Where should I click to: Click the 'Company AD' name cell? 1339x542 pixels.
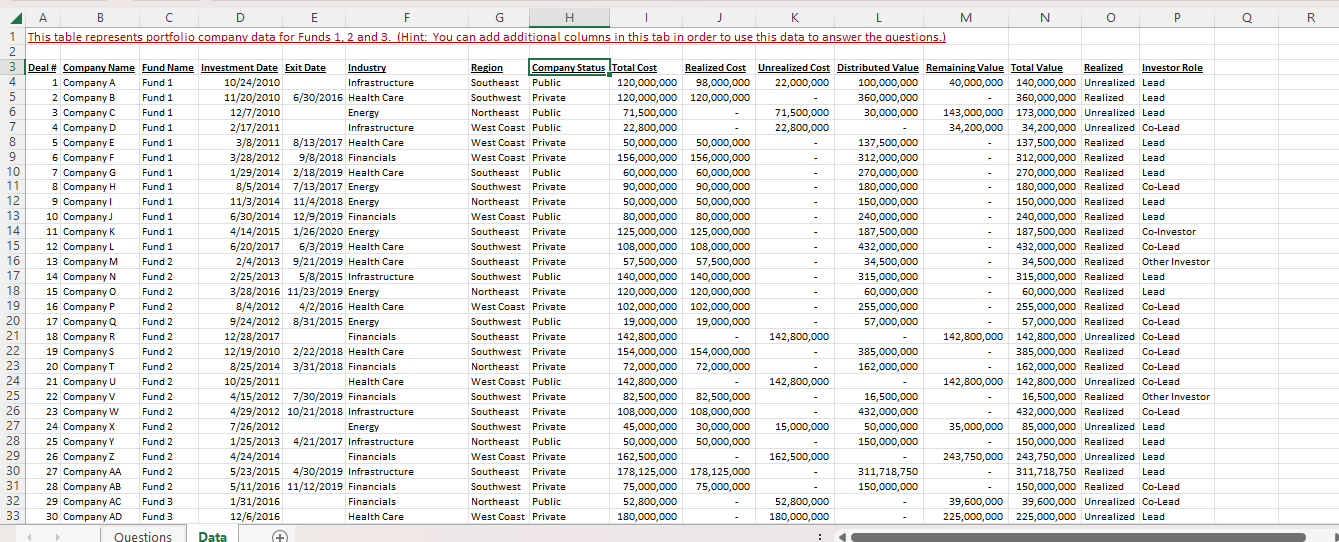pos(99,516)
